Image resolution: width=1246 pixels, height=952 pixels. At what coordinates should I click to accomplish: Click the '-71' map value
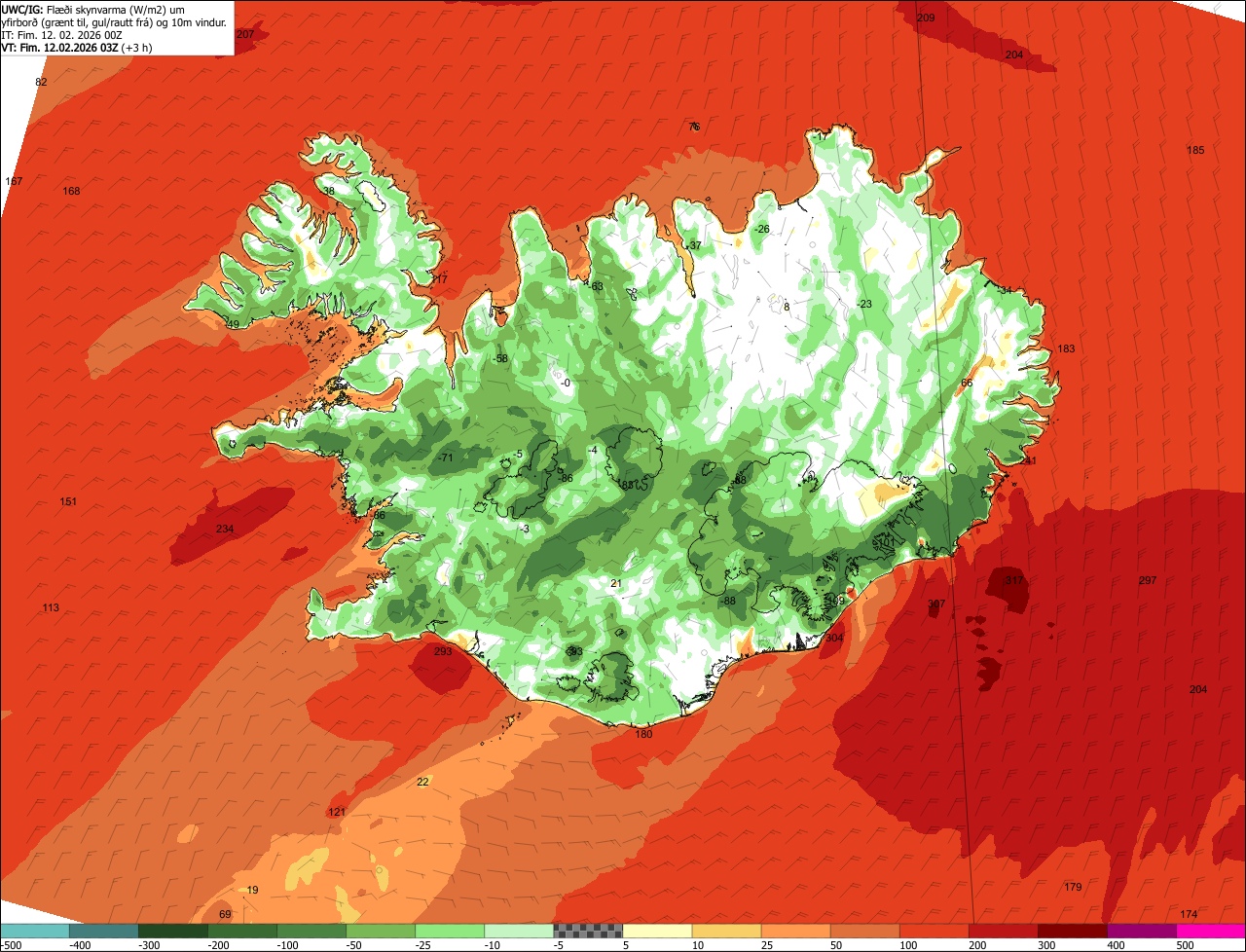pyautogui.click(x=445, y=458)
